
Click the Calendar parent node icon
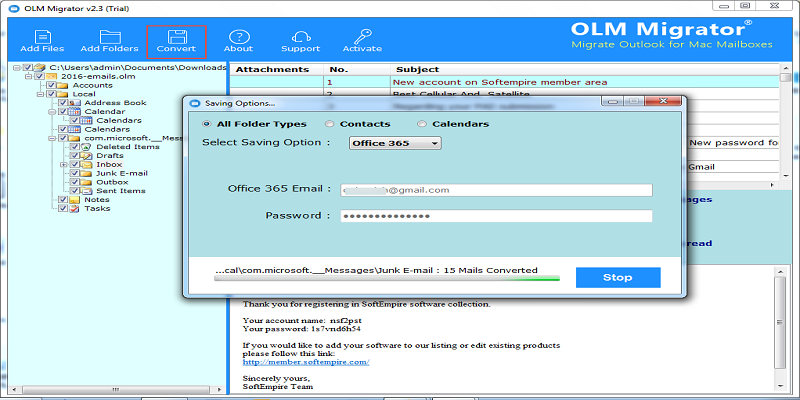75,111
